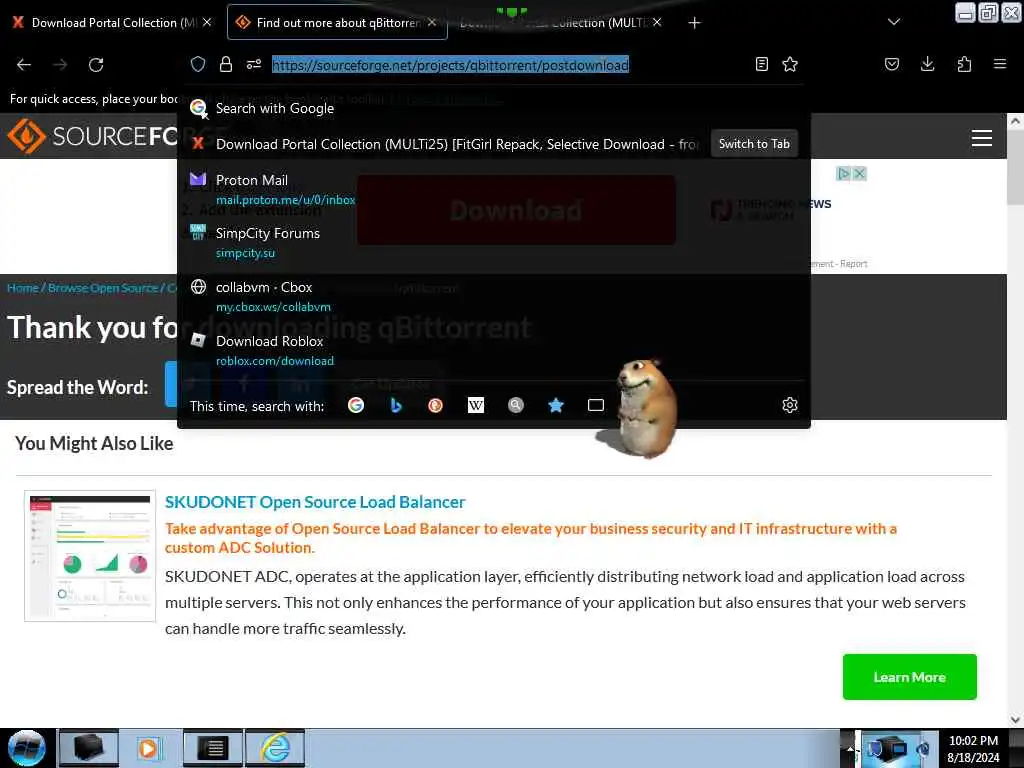The image size is (1024, 768).
Task: Show hidden system tray icons
Action: click(x=850, y=748)
